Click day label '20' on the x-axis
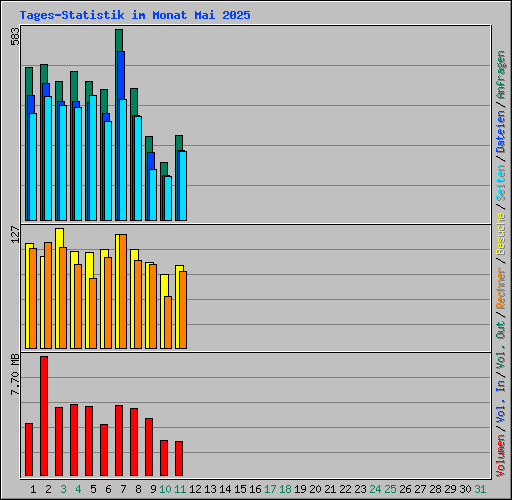Image resolution: width=512 pixels, height=500 pixels. 315,489
